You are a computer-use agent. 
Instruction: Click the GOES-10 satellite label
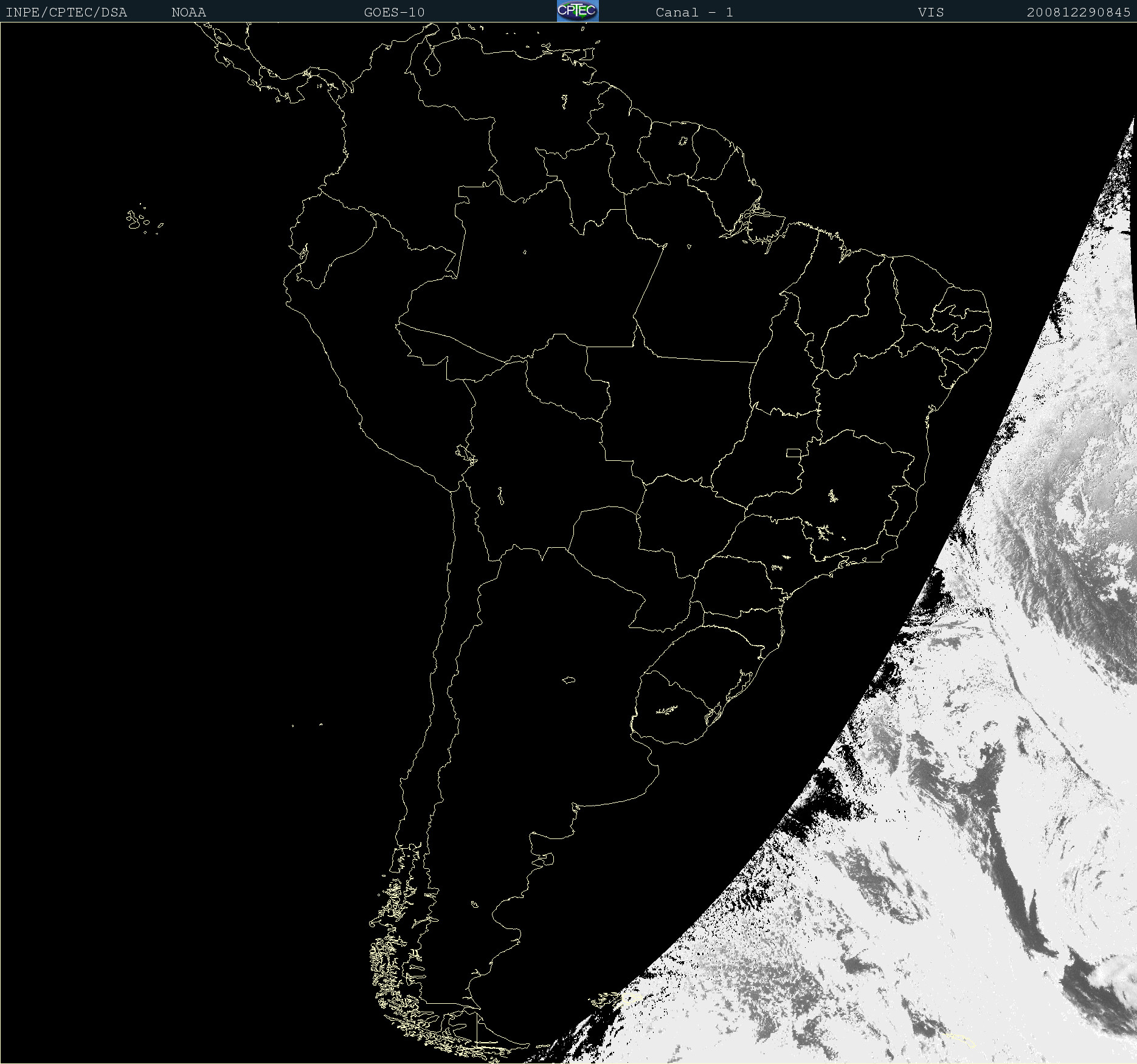pos(395,13)
